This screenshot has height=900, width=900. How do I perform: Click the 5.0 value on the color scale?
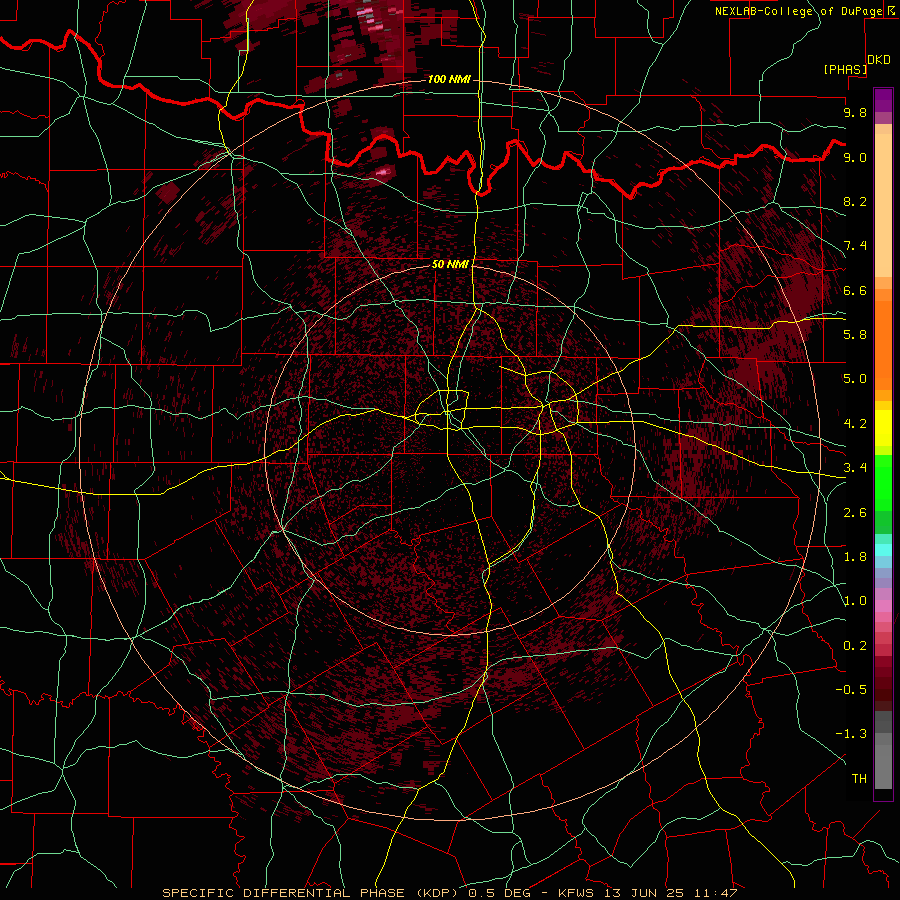point(855,379)
